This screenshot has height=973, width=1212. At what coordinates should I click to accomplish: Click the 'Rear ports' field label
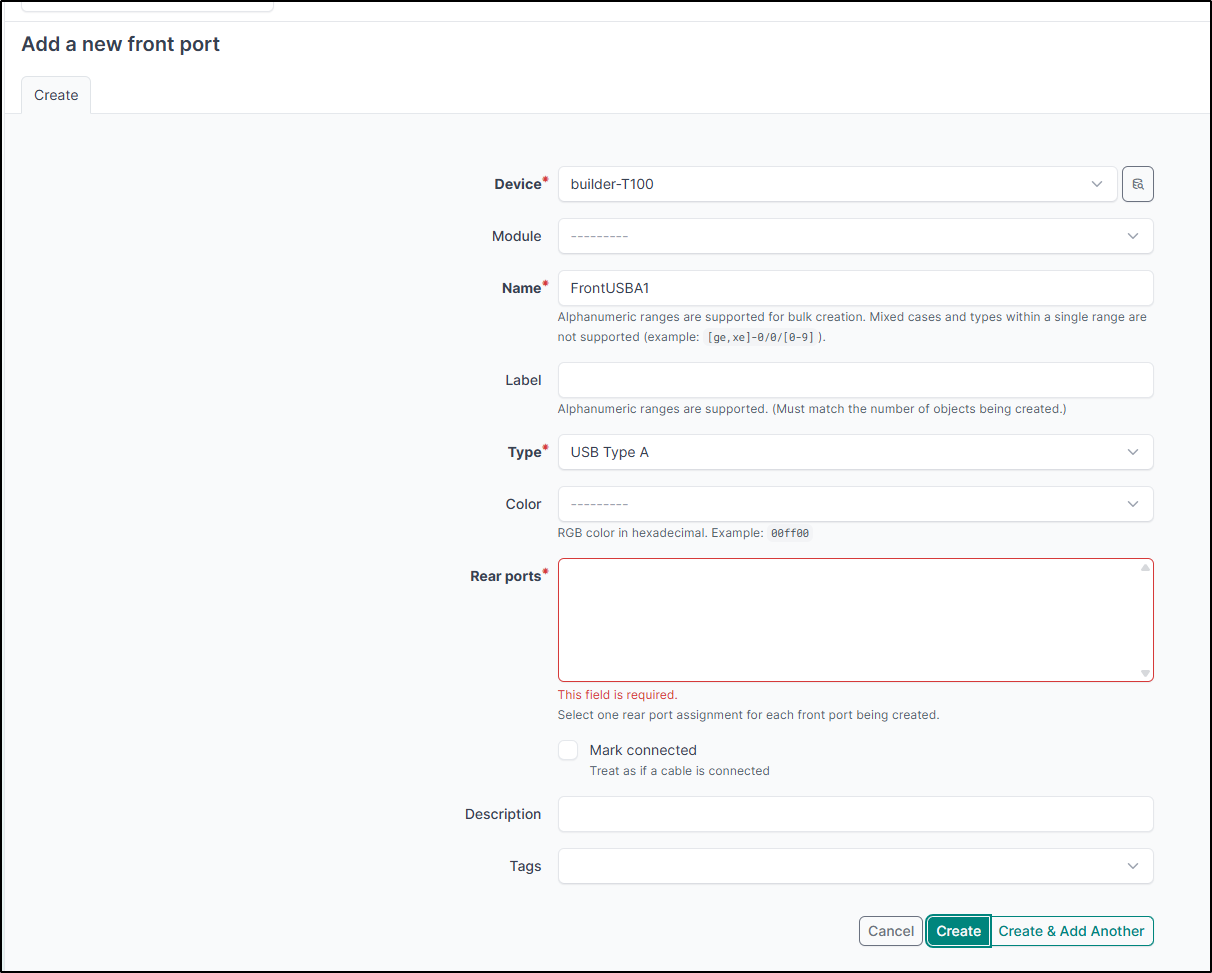505,576
